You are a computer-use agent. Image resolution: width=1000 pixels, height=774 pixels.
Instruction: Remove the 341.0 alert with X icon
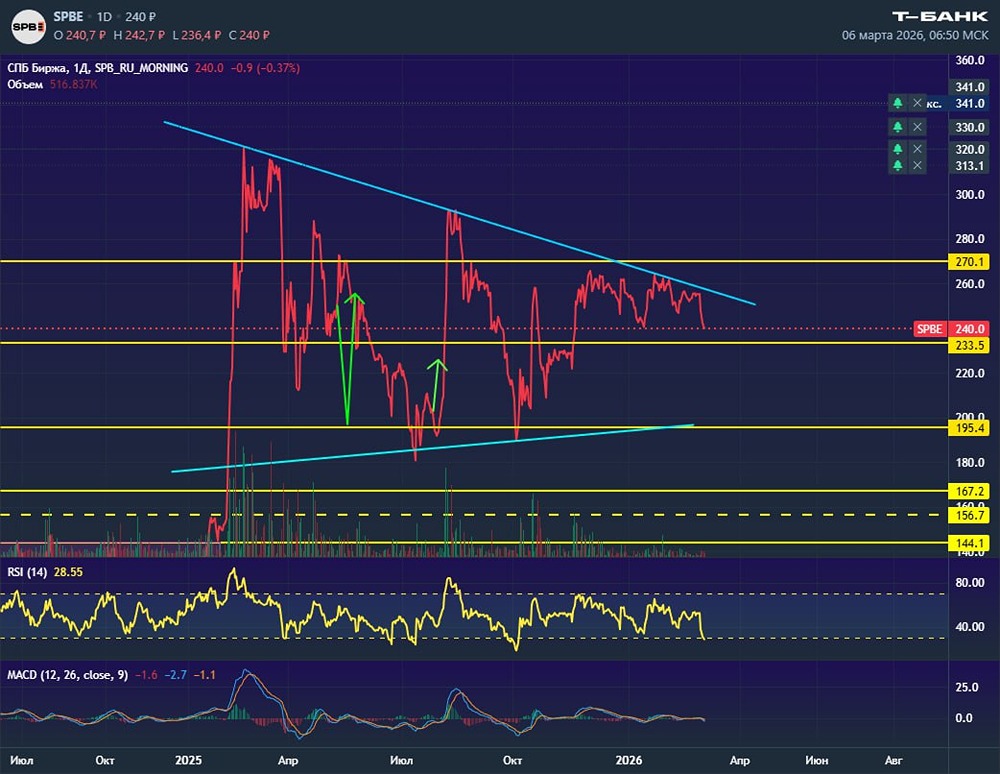917,103
